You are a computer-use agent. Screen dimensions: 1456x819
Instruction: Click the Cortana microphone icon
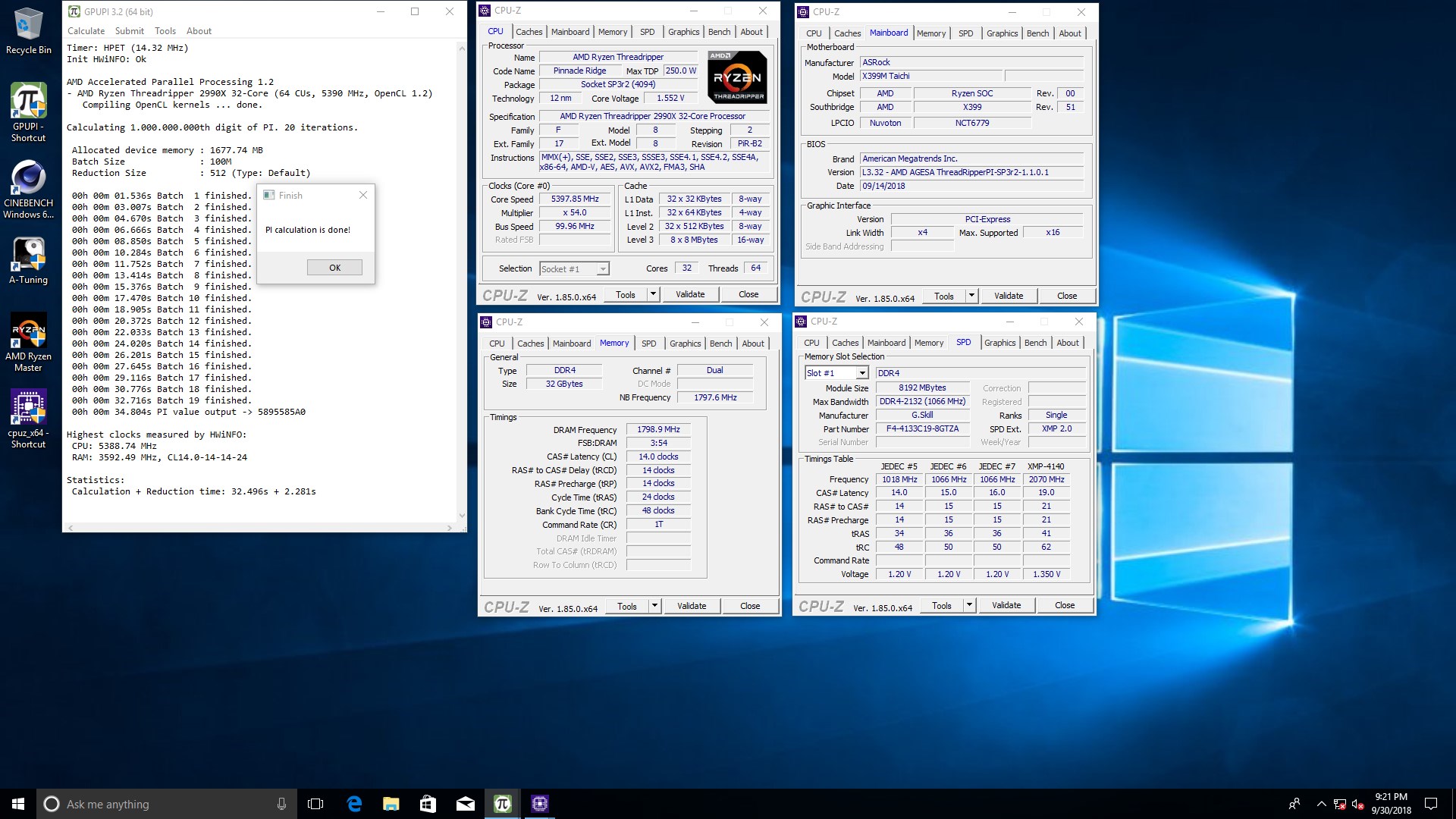[281, 804]
